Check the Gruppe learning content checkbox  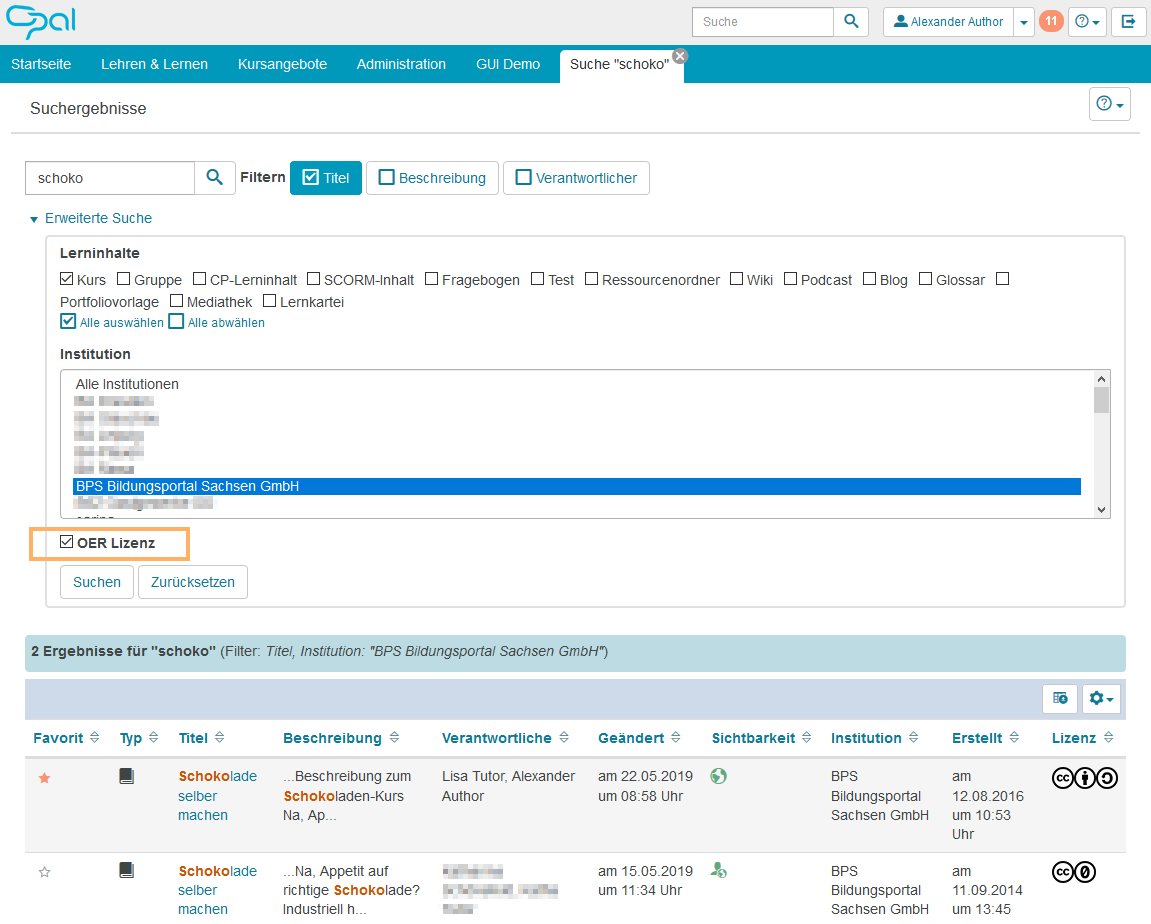(x=124, y=280)
